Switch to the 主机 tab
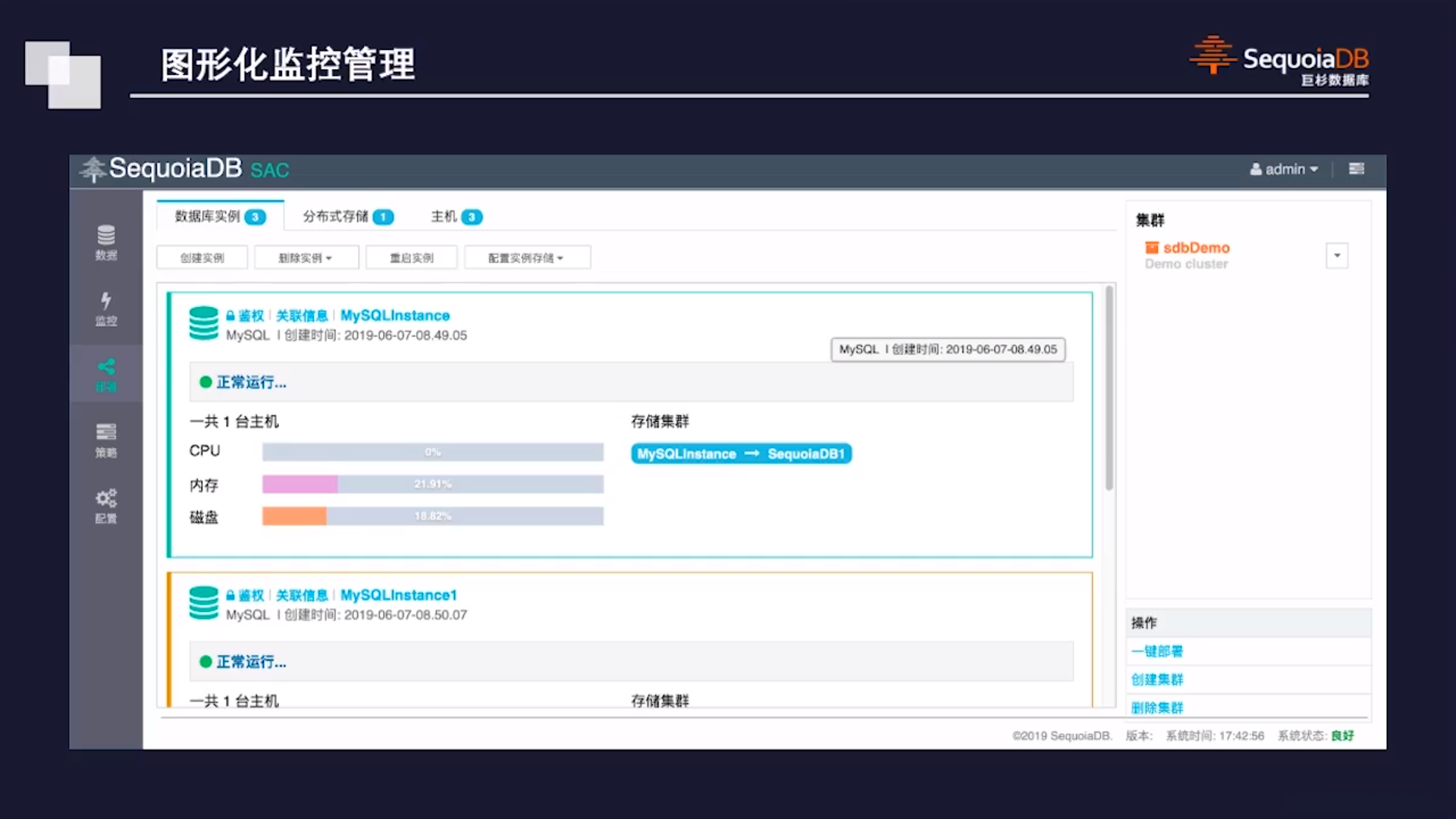 456,217
